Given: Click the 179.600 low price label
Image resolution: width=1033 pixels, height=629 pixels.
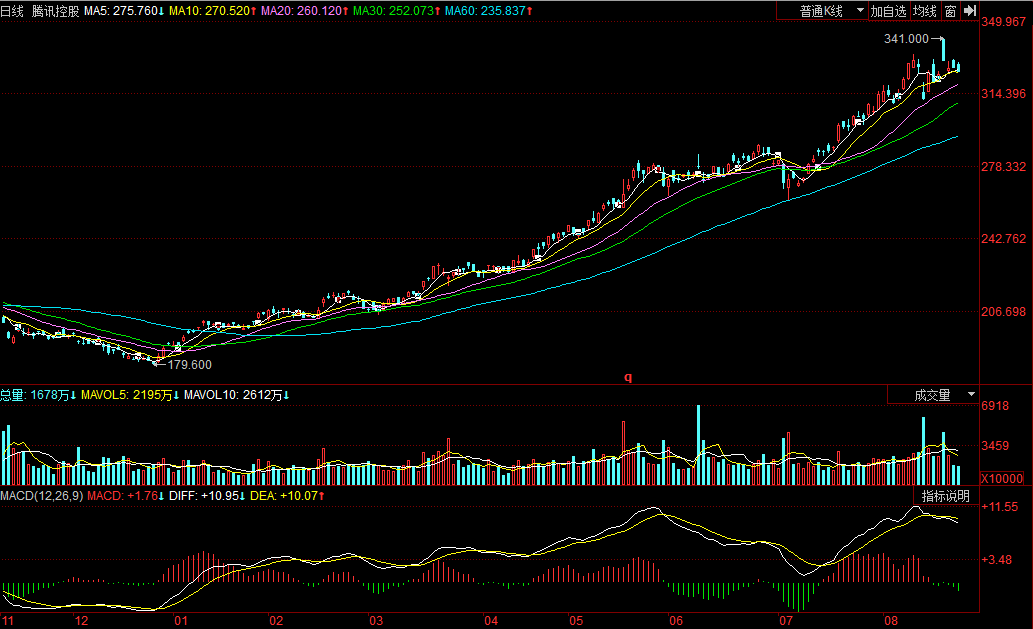Looking at the screenshot, I should 190,365.
